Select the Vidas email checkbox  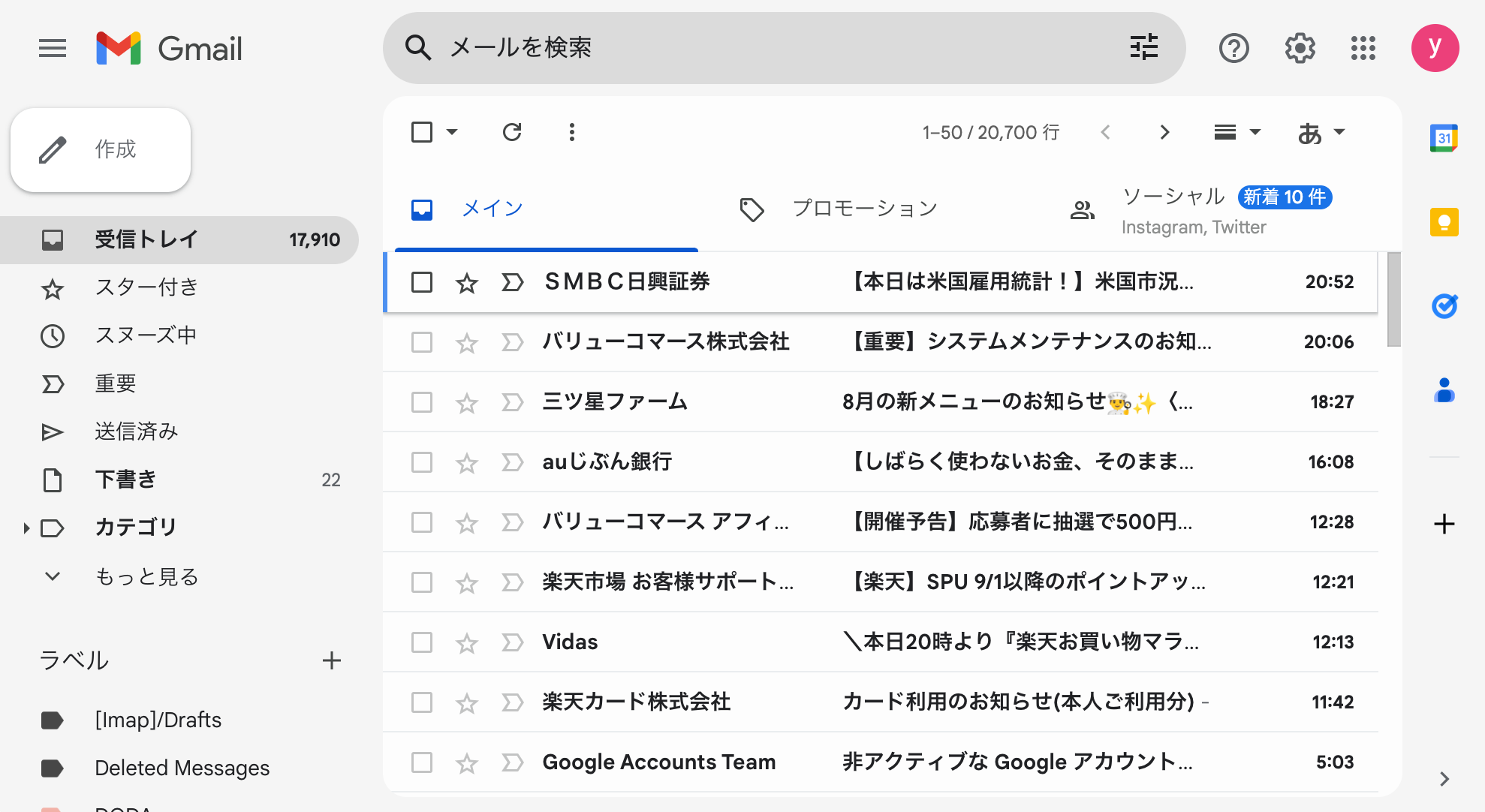(x=422, y=642)
